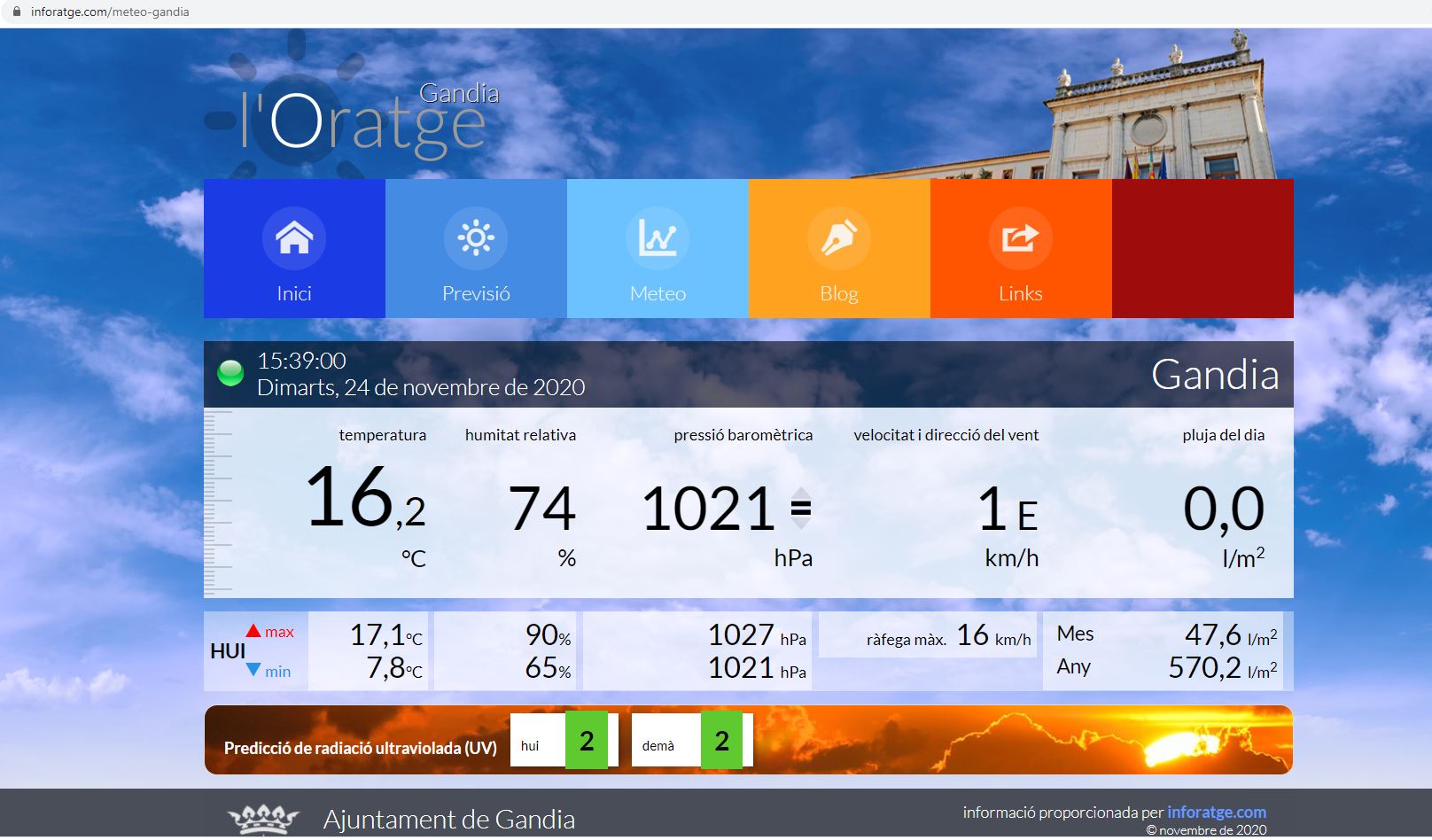
Task: Click the 16,2 temperature reading
Action: coord(365,499)
